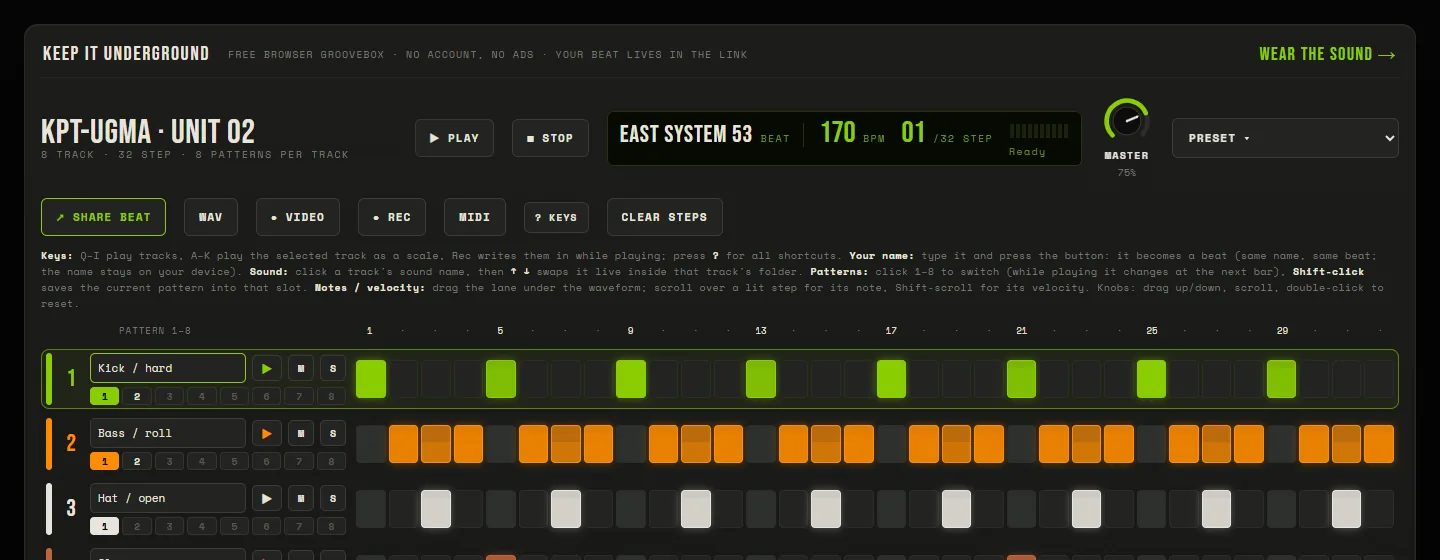The height and width of the screenshot is (560, 1440).
Task: Switch Bass track to pattern 1
Action: point(104,461)
